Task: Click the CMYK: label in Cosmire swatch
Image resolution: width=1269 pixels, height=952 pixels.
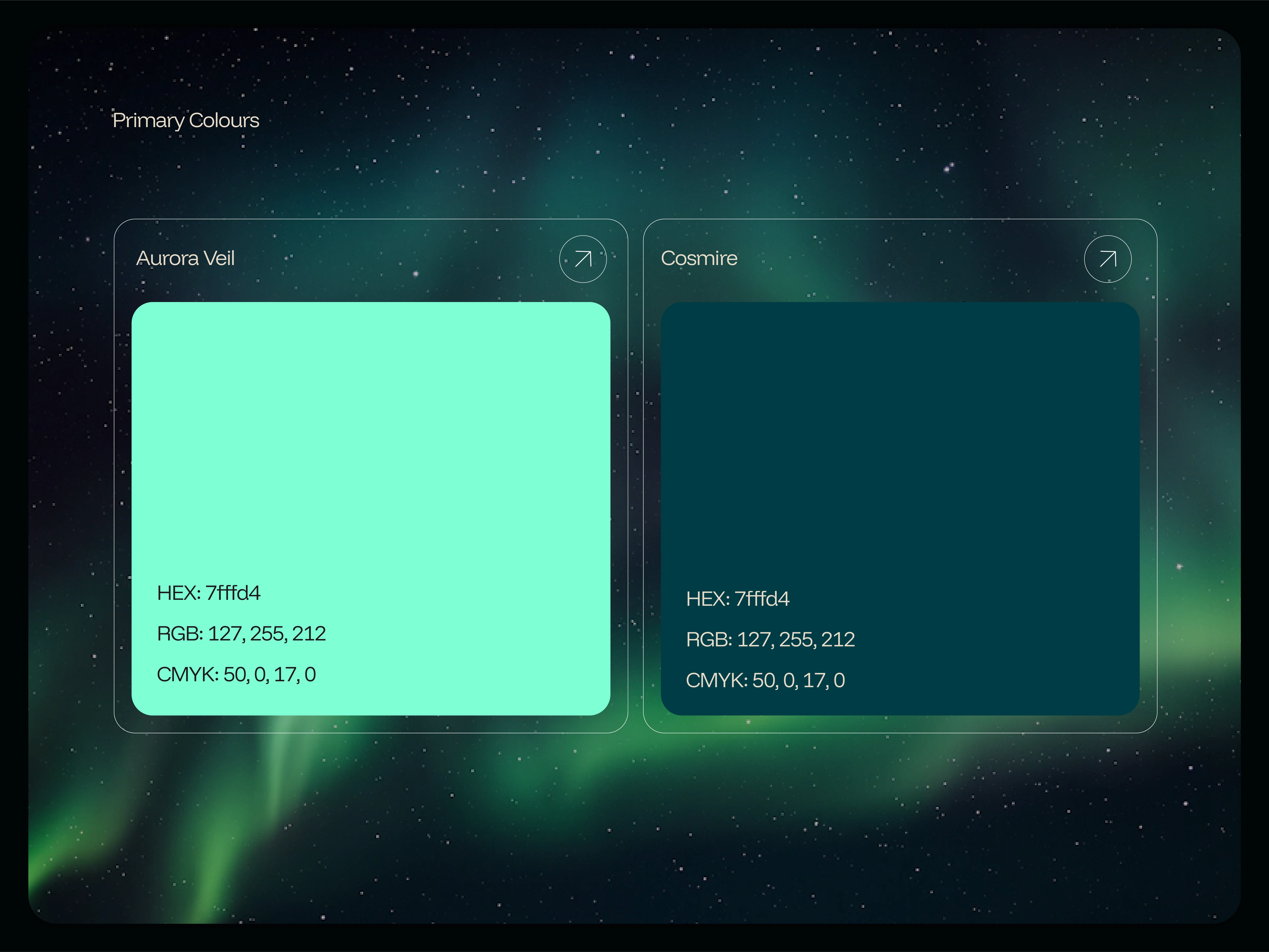Action: pyautogui.click(x=716, y=680)
